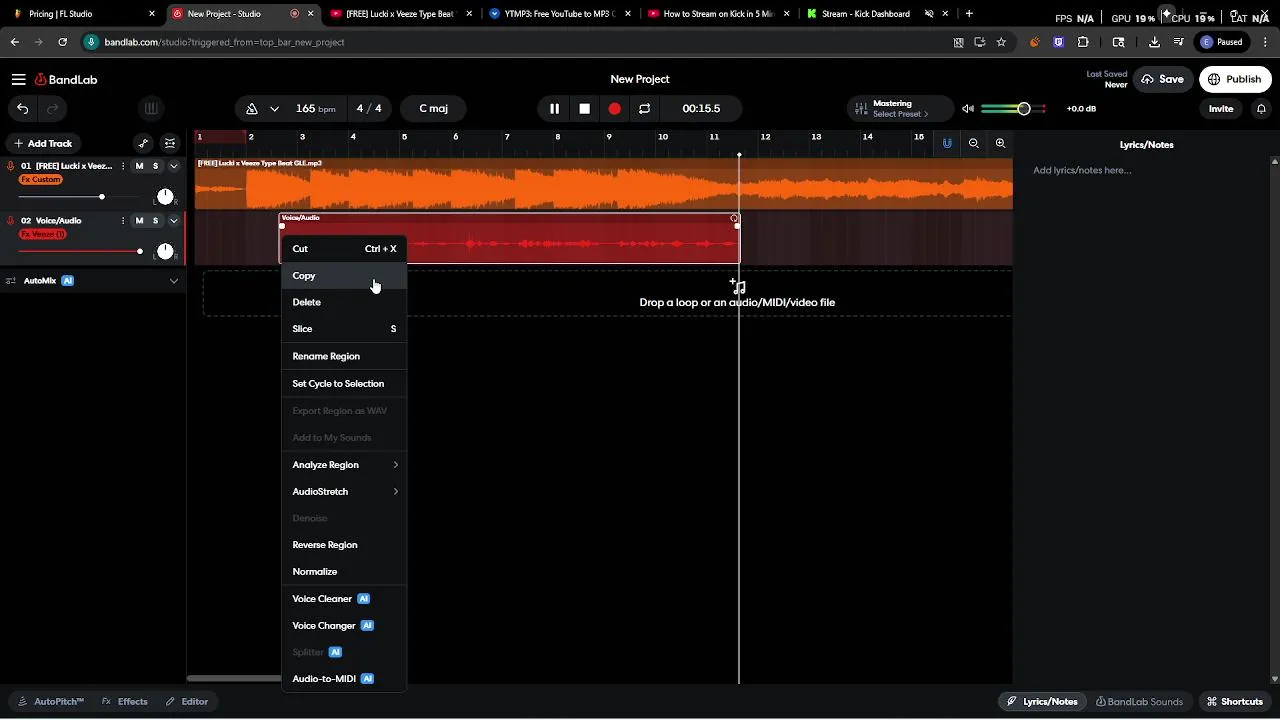Toggle magnet snap-to-grid icon
Viewport: 1280px width, 720px height.
click(947, 144)
